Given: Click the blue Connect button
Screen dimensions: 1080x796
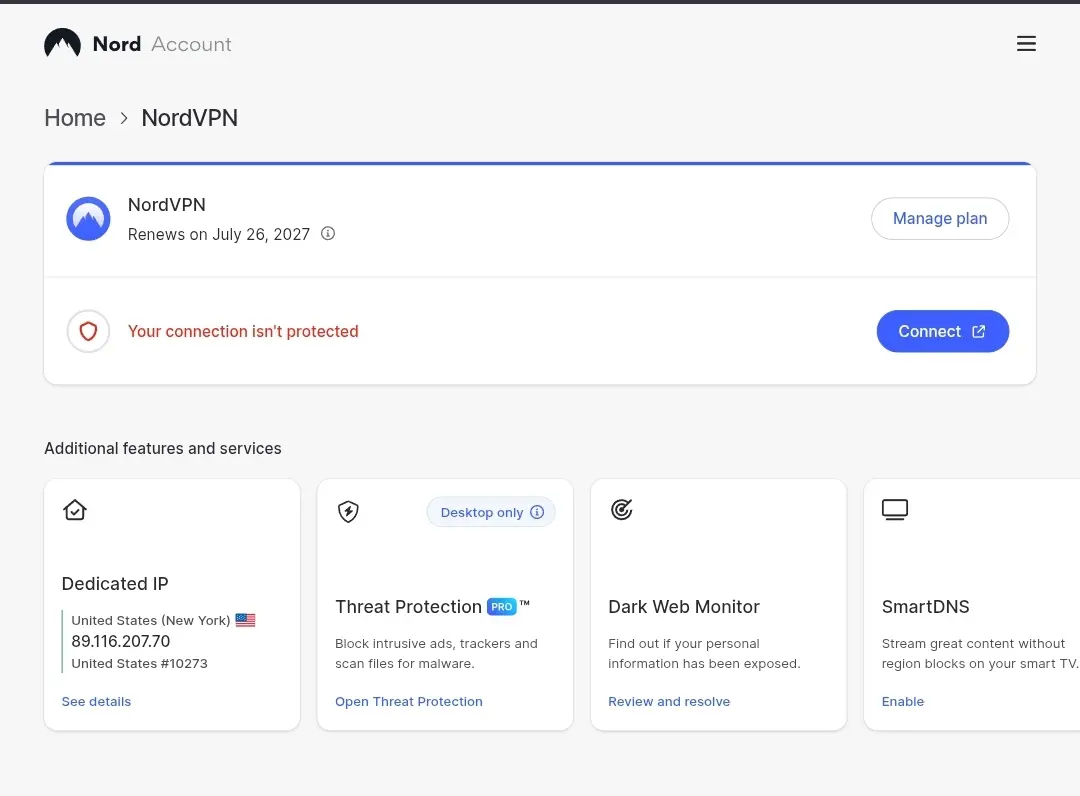Looking at the screenshot, I should point(942,331).
